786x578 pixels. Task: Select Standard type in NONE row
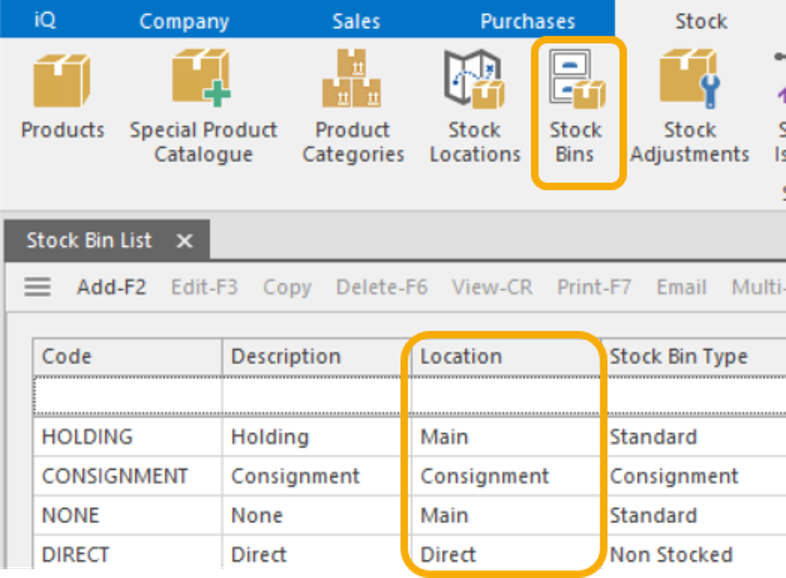693,515
